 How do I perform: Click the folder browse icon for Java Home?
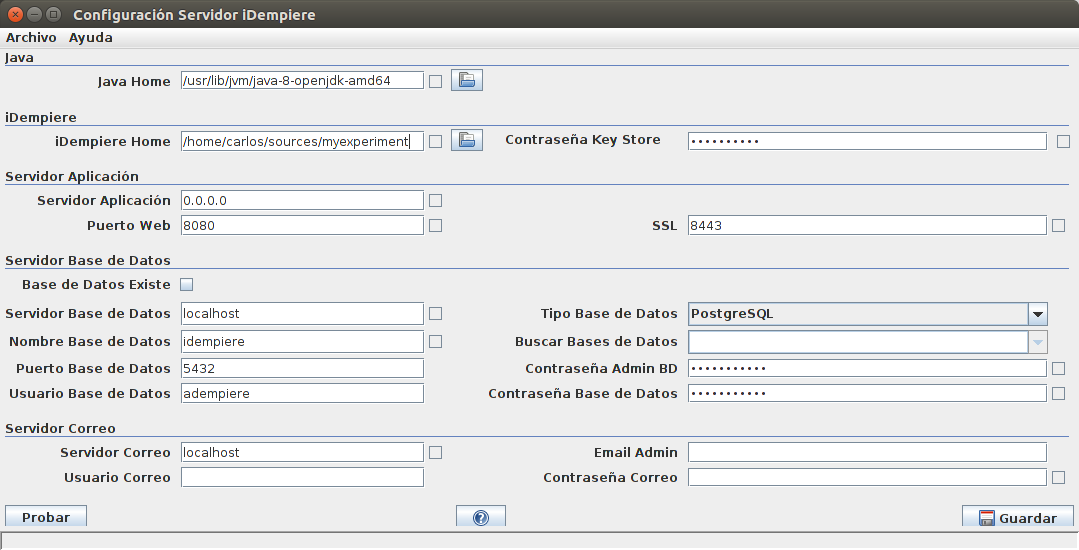click(467, 81)
